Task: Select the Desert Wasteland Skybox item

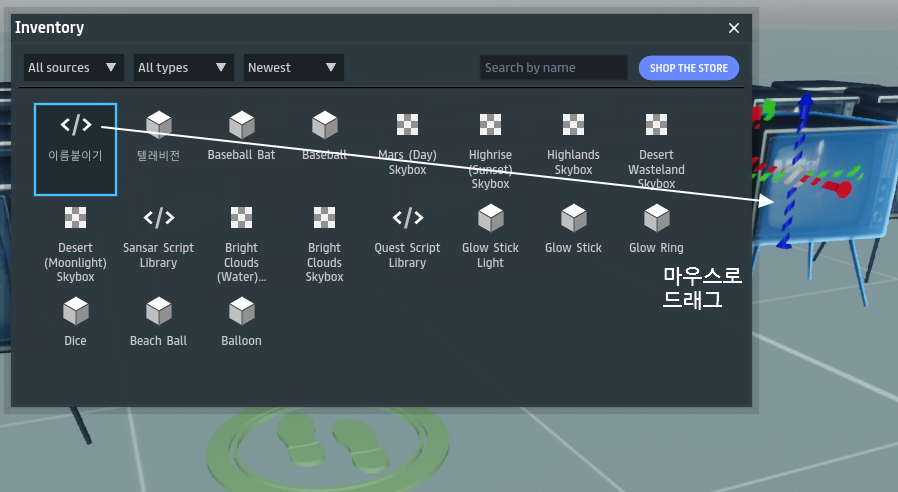Action: pyautogui.click(x=656, y=151)
